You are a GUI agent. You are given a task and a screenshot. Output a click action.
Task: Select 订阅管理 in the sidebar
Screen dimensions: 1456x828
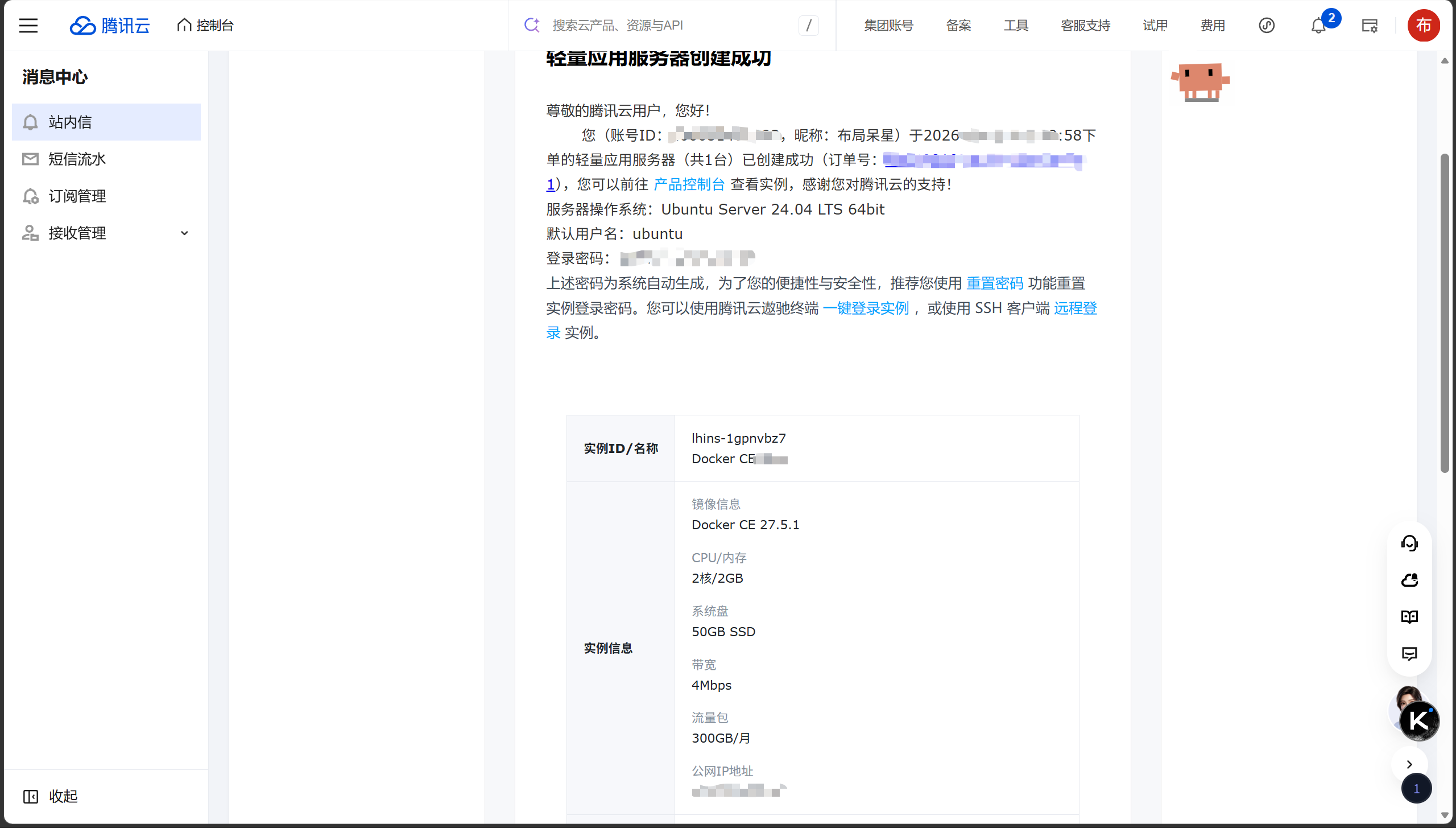pos(106,196)
